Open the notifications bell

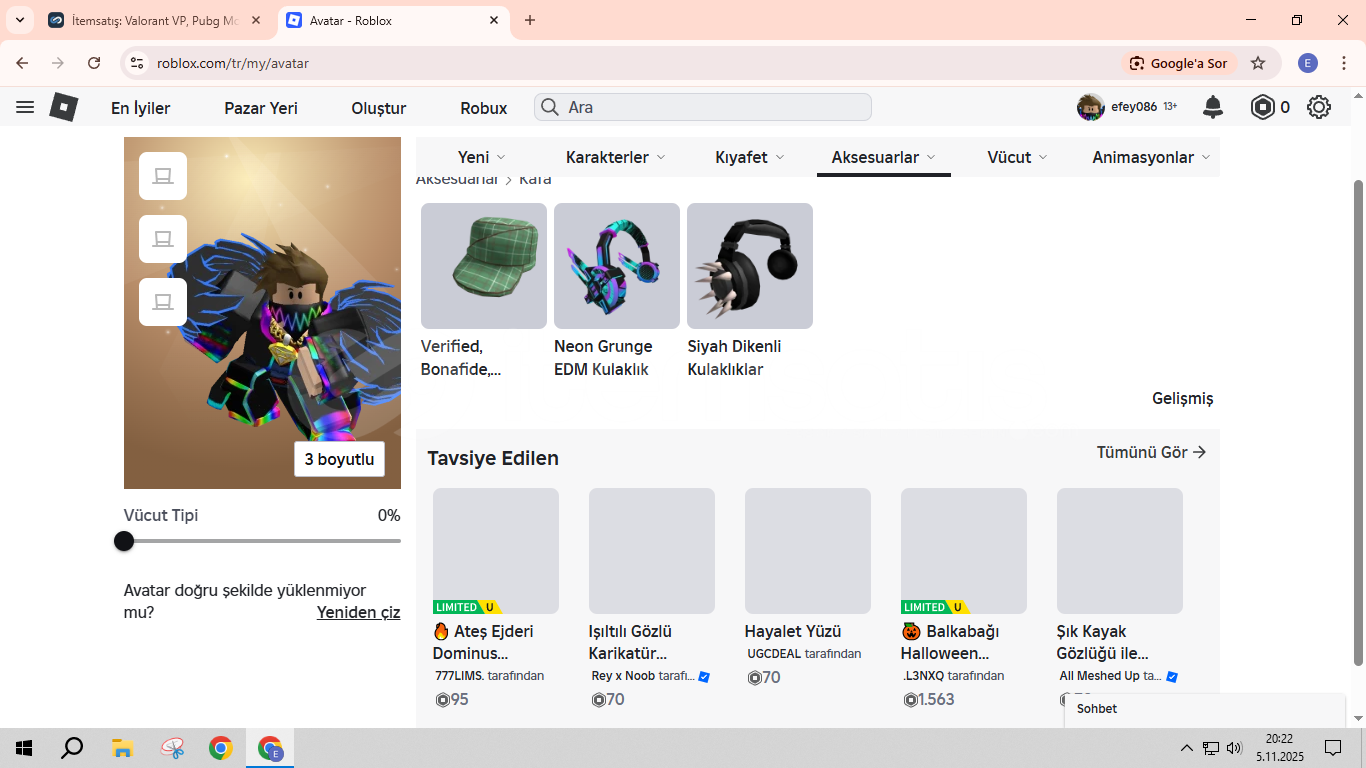pos(1213,107)
